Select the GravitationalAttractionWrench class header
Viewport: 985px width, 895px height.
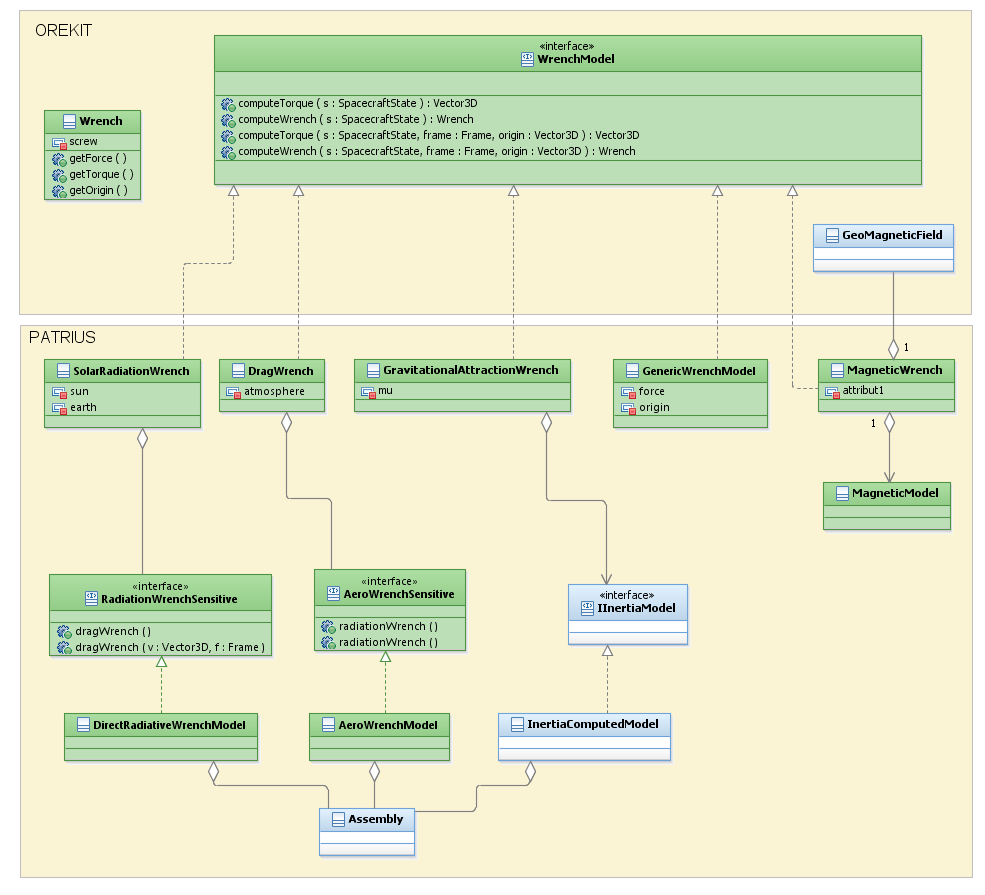[470, 370]
